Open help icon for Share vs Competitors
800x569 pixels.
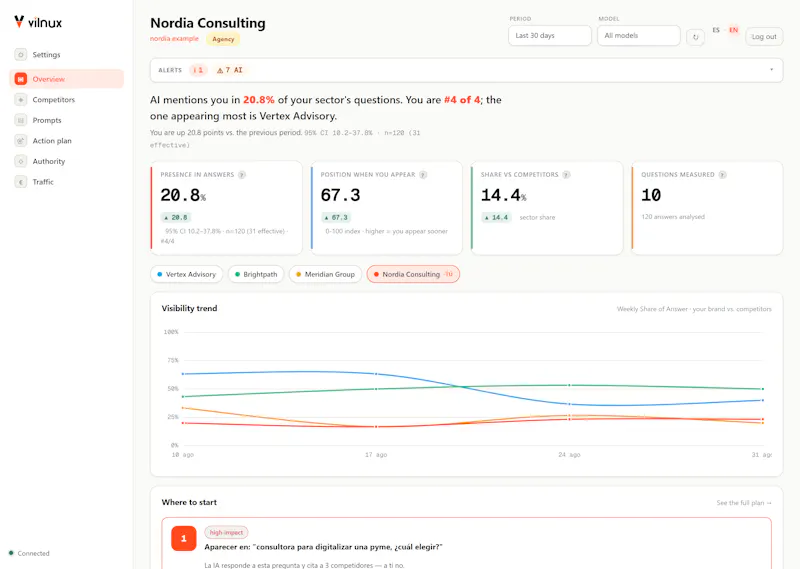click(x=566, y=175)
